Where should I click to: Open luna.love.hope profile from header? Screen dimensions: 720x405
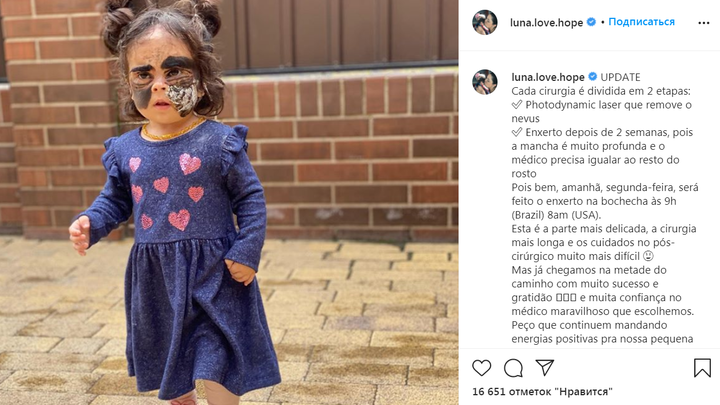(x=546, y=22)
